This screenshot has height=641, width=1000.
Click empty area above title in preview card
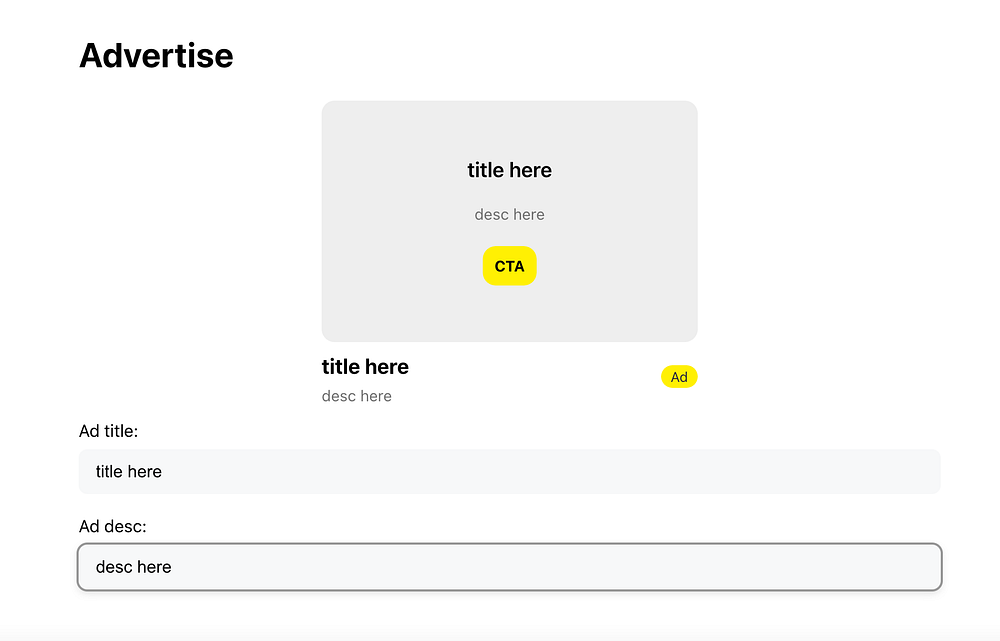[510, 129]
